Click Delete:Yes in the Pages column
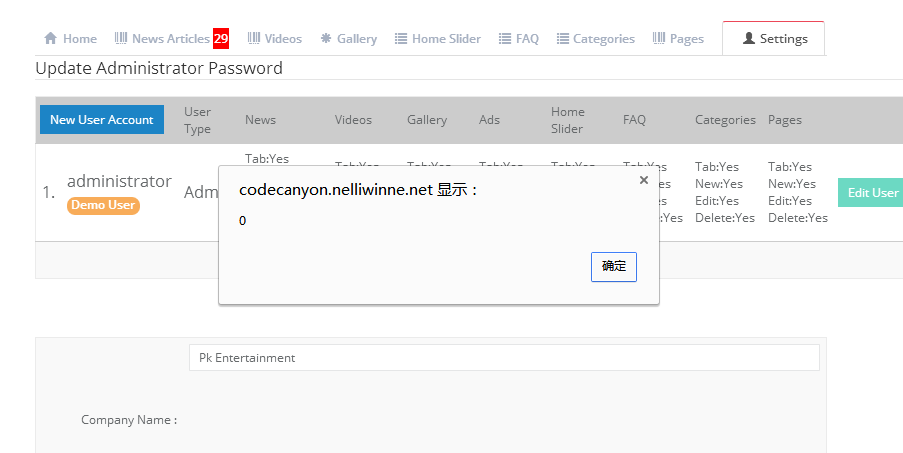The height and width of the screenshot is (453, 903). click(798, 218)
